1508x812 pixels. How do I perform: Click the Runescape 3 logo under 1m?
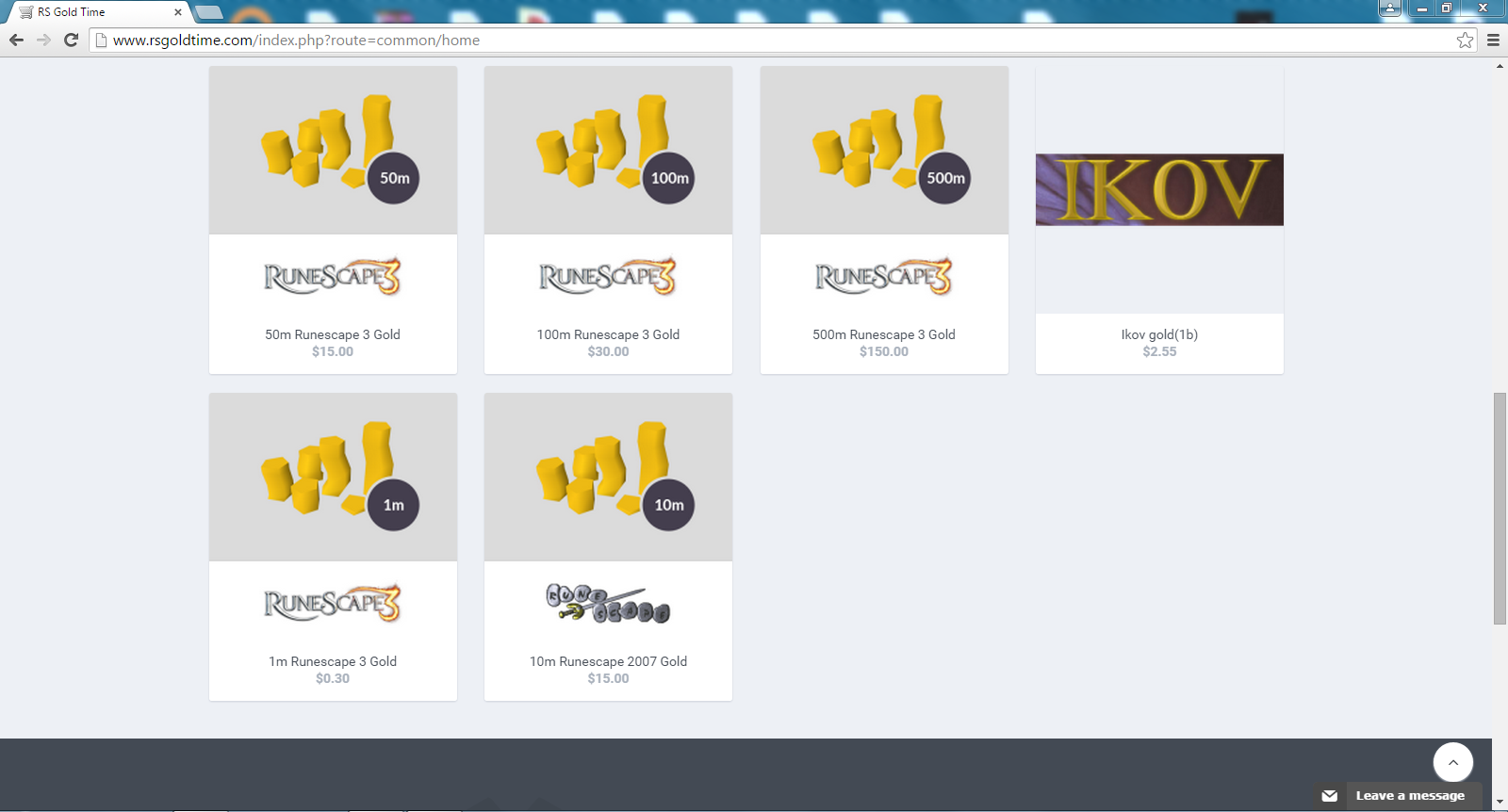click(x=333, y=603)
